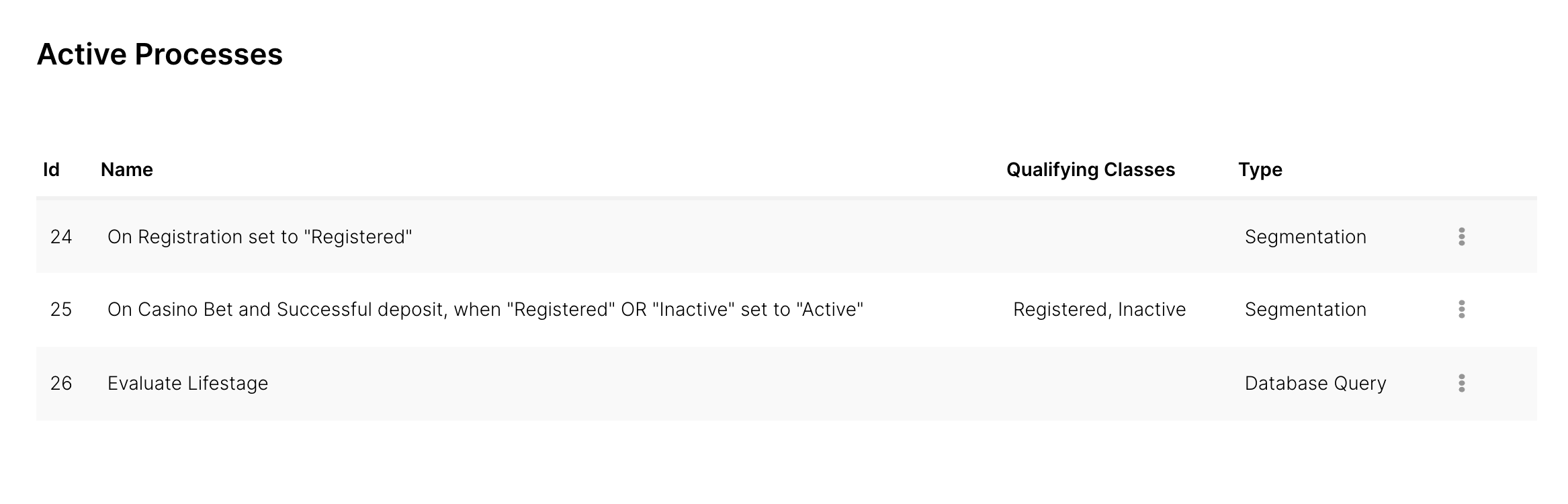1568x504 pixels.
Task: Click the Qualifying Classes column header
Action: pyautogui.click(x=1090, y=169)
